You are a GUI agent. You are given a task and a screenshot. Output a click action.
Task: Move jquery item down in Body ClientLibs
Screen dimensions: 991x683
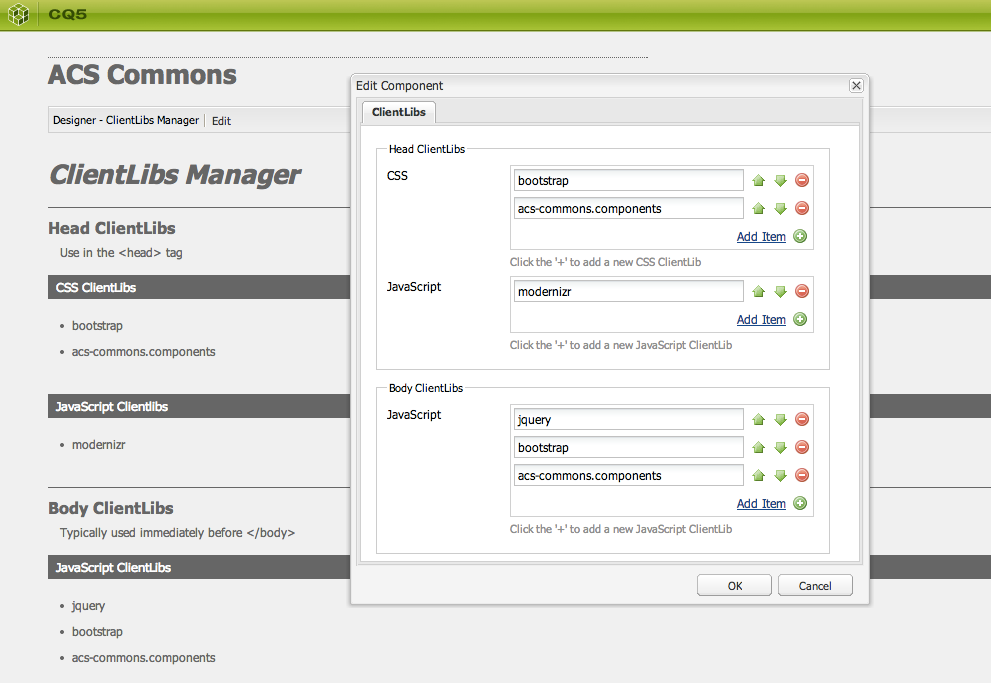coord(781,420)
